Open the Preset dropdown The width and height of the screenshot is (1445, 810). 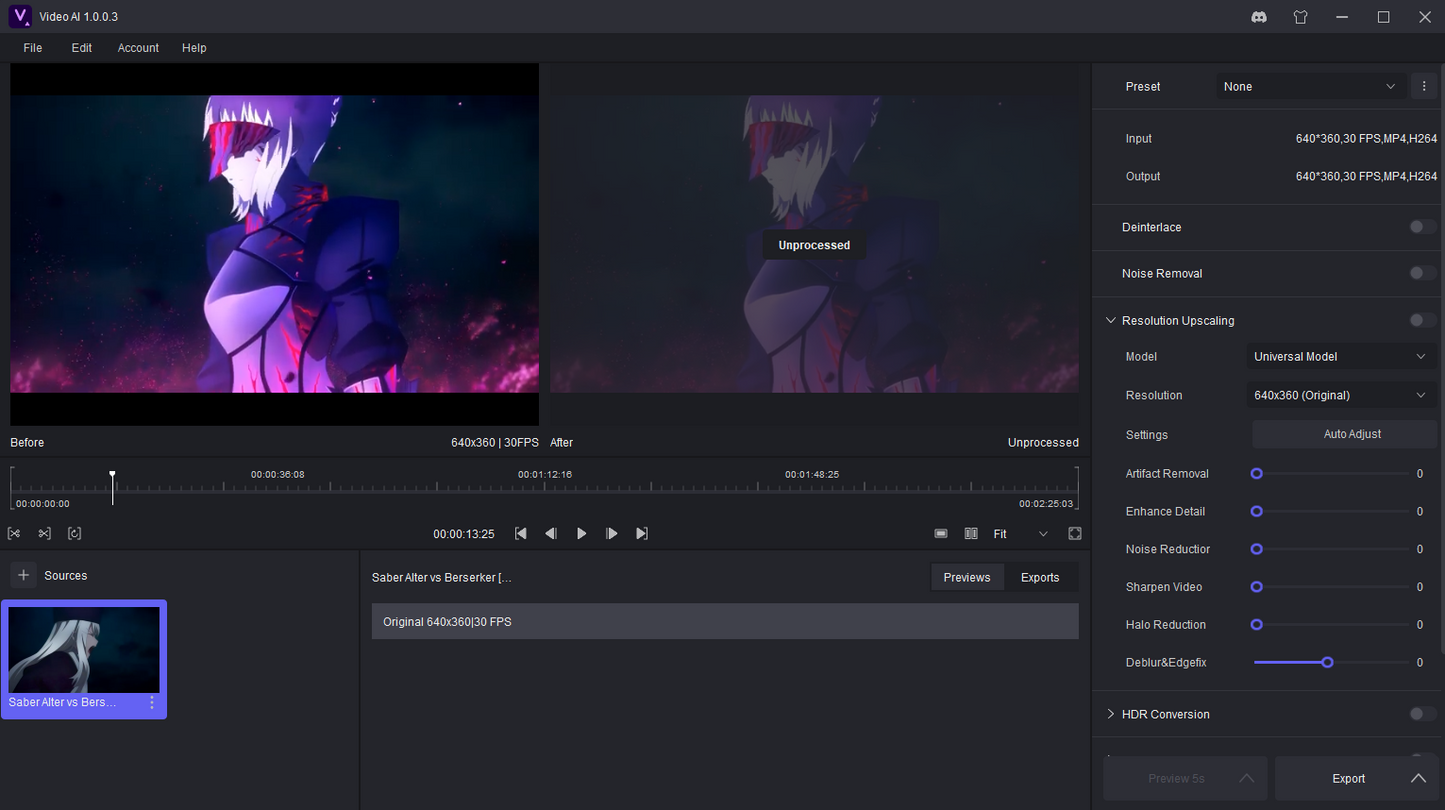pyautogui.click(x=1309, y=87)
